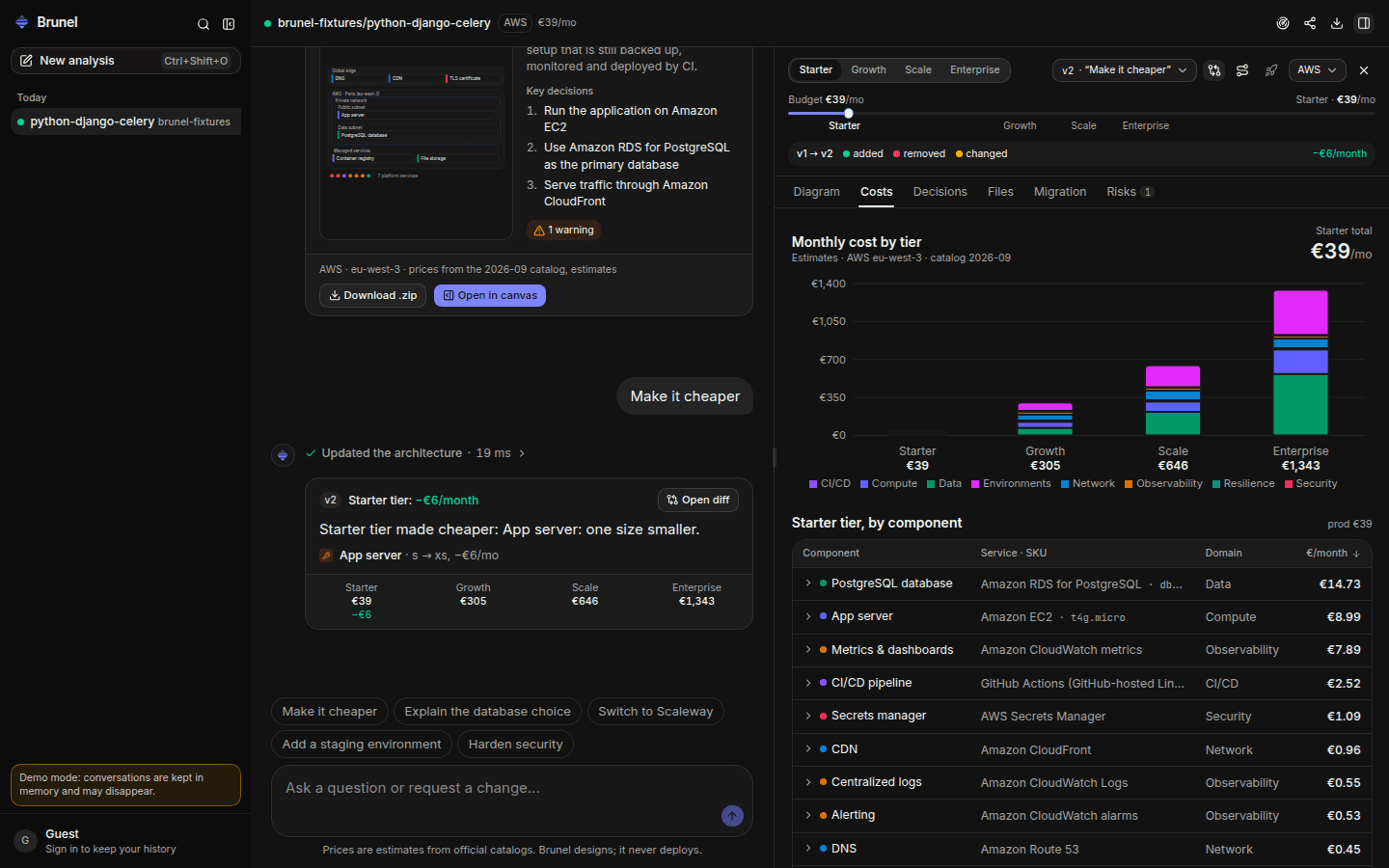The height and width of the screenshot is (868, 1389).
Task: Click the wrench icon next to App server
Action: click(326, 556)
